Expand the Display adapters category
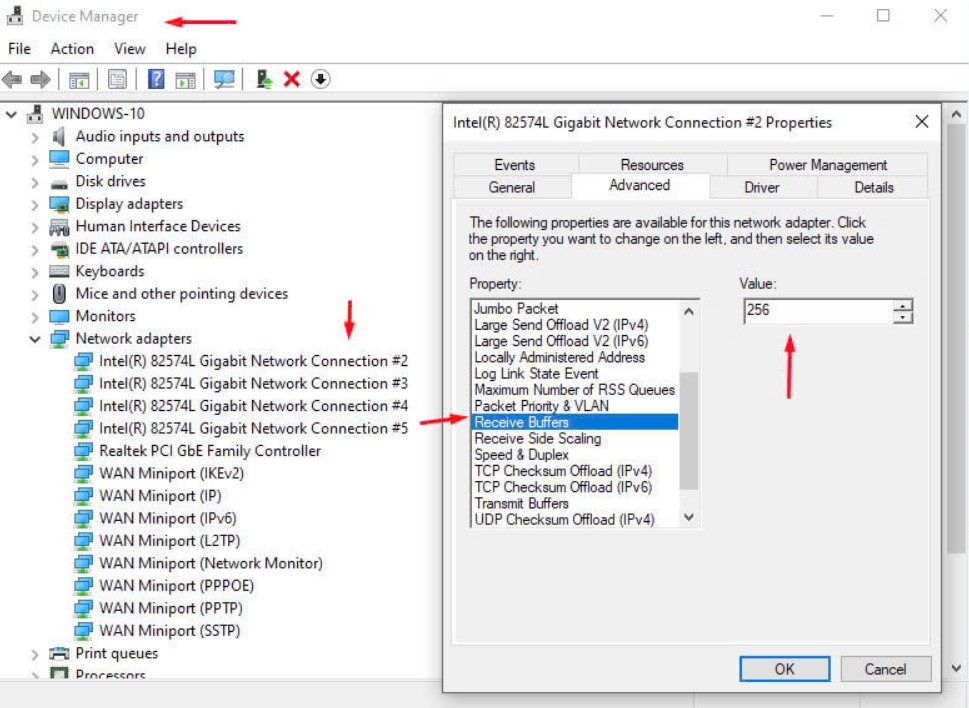This screenshot has width=969, height=708. (x=35, y=204)
